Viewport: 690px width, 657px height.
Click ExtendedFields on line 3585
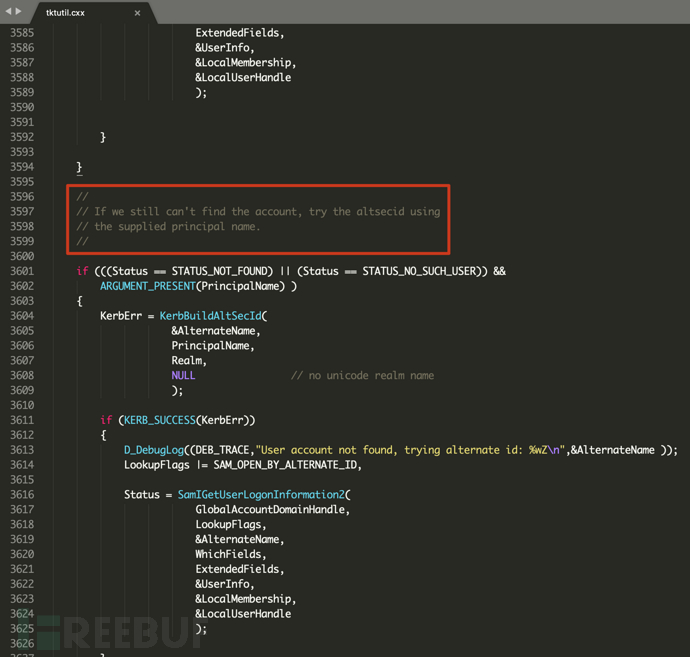tap(237, 33)
